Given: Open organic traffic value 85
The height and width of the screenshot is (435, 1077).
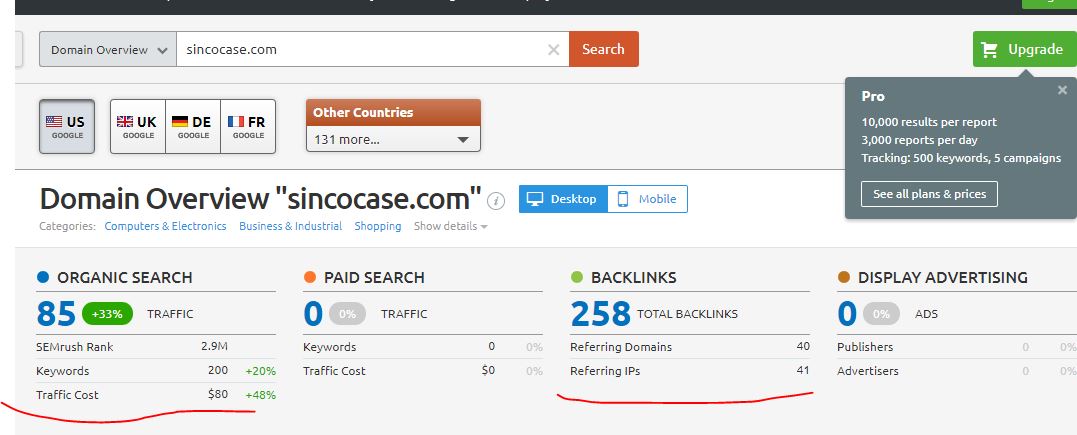Looking at the screenshot, I should 56,314.
